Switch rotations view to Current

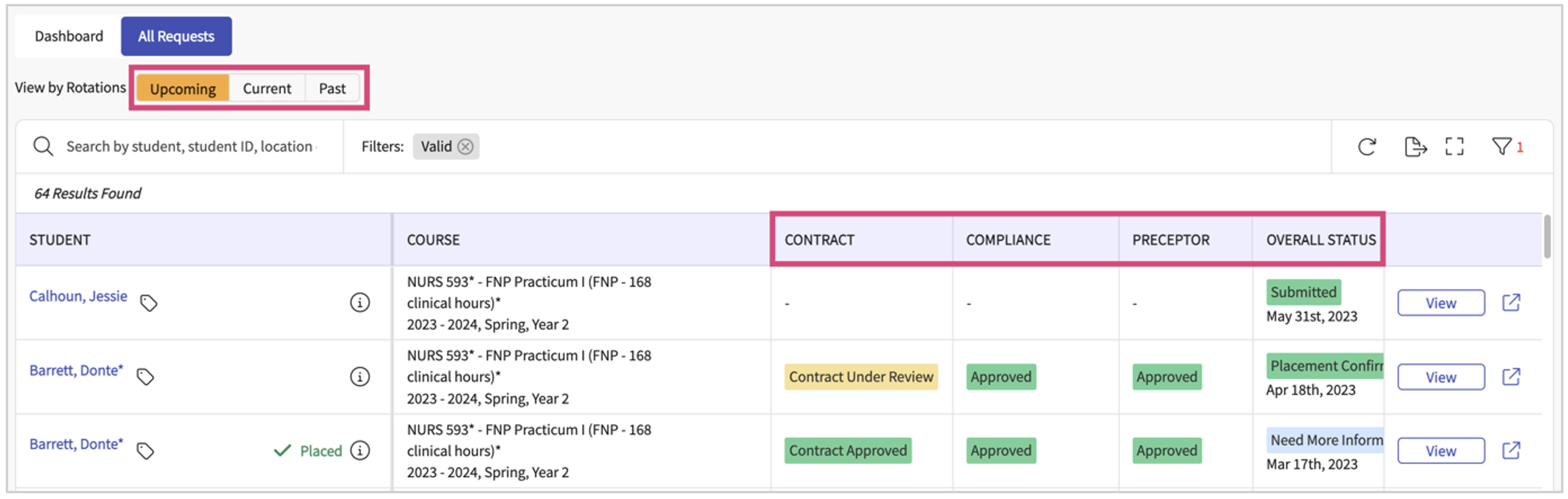coord(267,89)
